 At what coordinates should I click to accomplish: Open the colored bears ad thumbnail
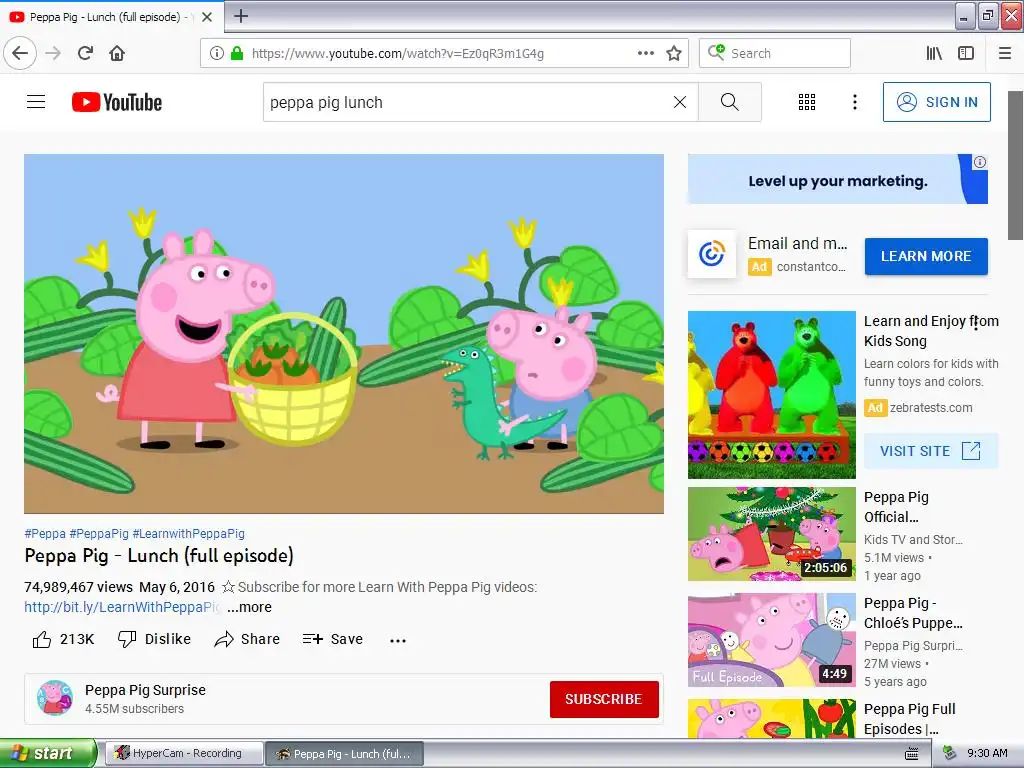[x=771, y=394]
